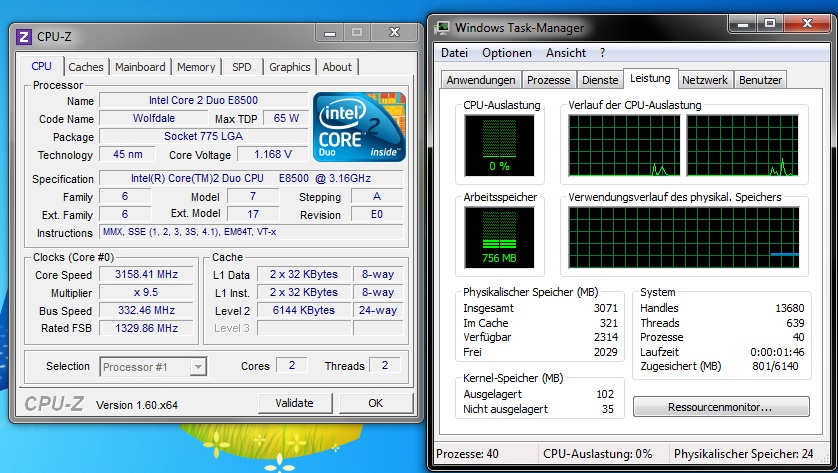Screen dimensions: 838x473
Task: Click the Code Name field Wolfdale
Action: (154, 118)
